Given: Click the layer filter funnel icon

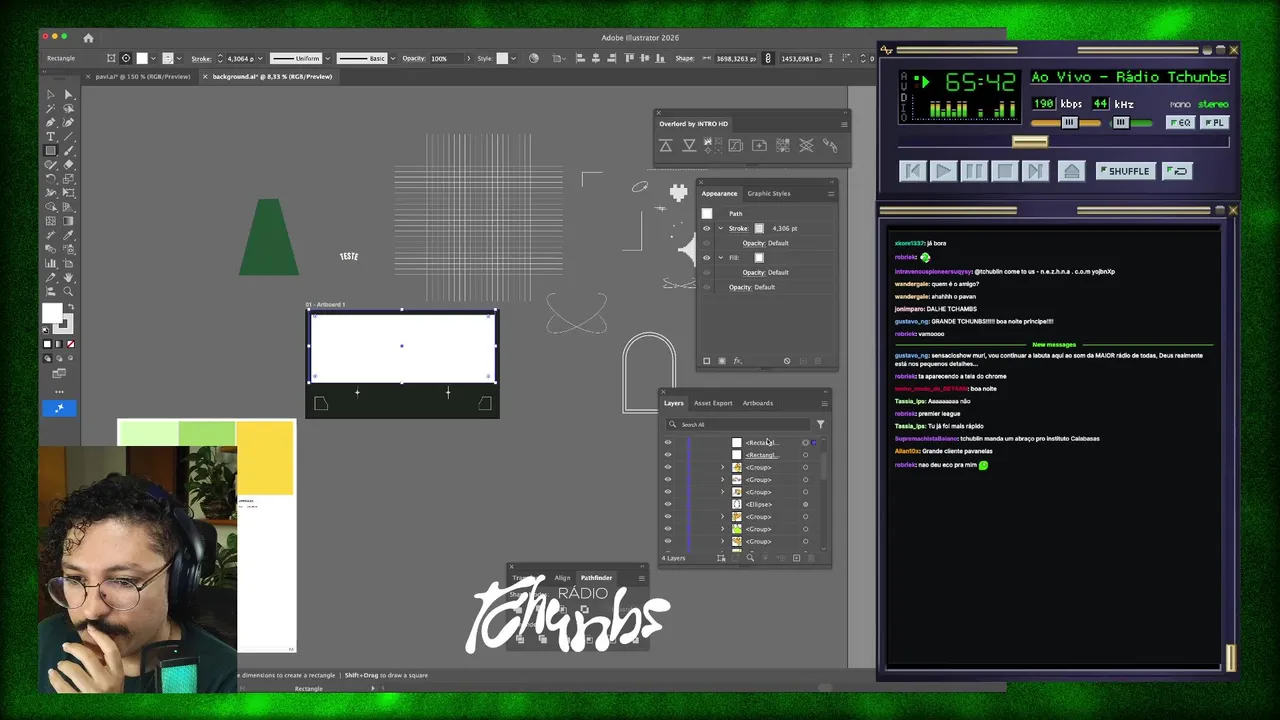Looking at the screenshot, I should click(x=820, y=424).
